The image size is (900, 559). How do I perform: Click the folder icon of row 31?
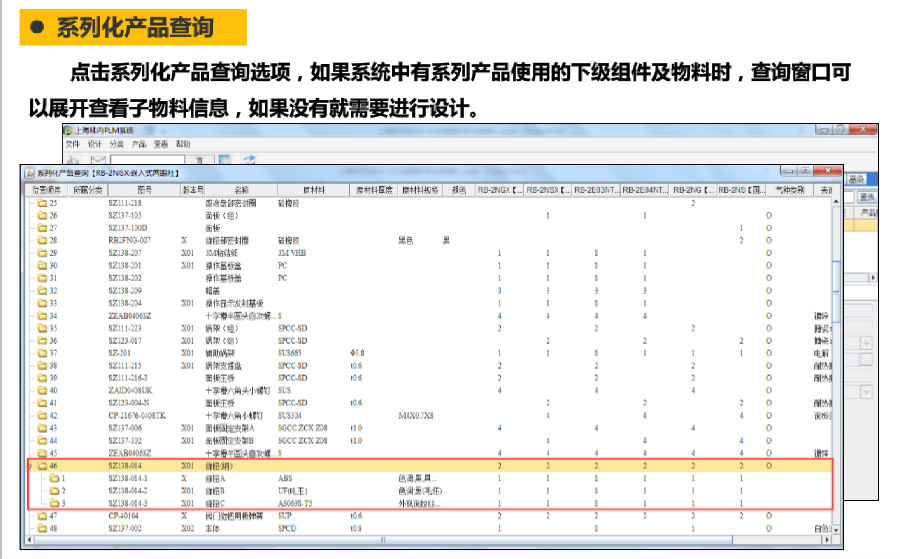pos(42,278)
